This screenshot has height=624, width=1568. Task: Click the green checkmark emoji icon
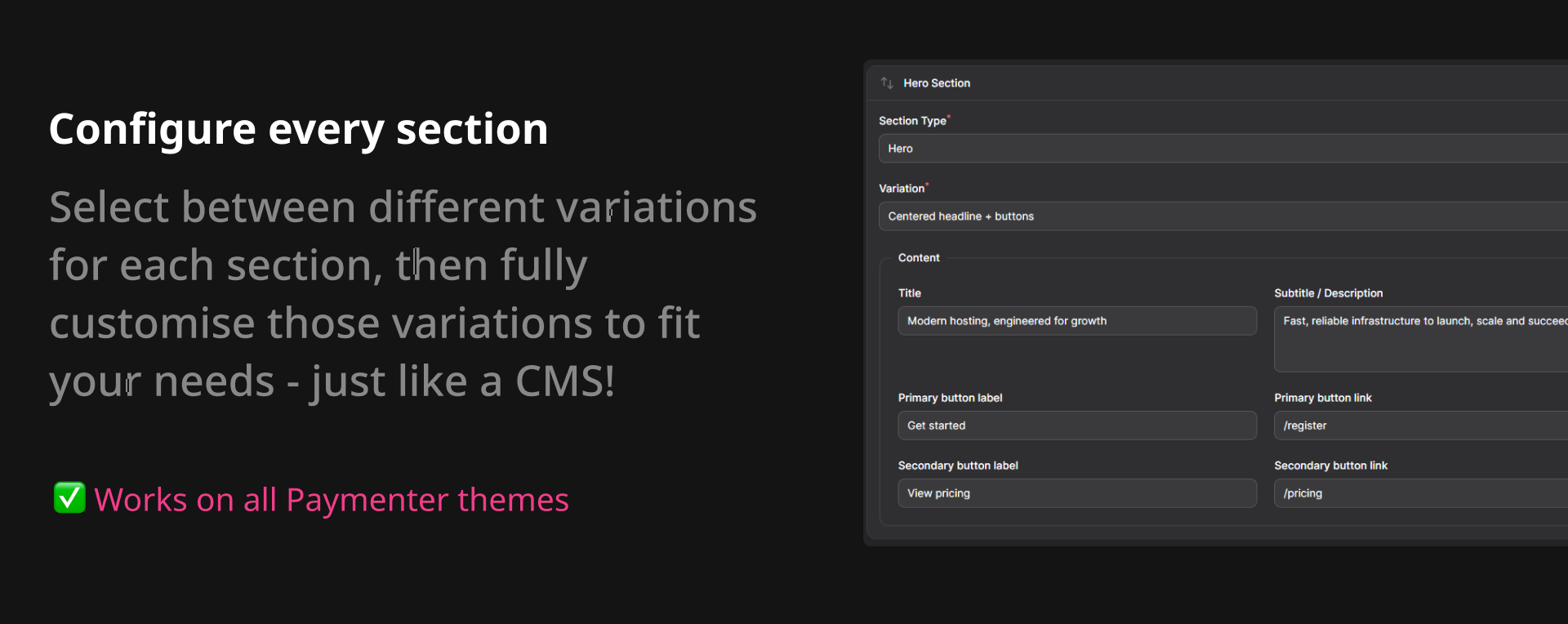69,497
